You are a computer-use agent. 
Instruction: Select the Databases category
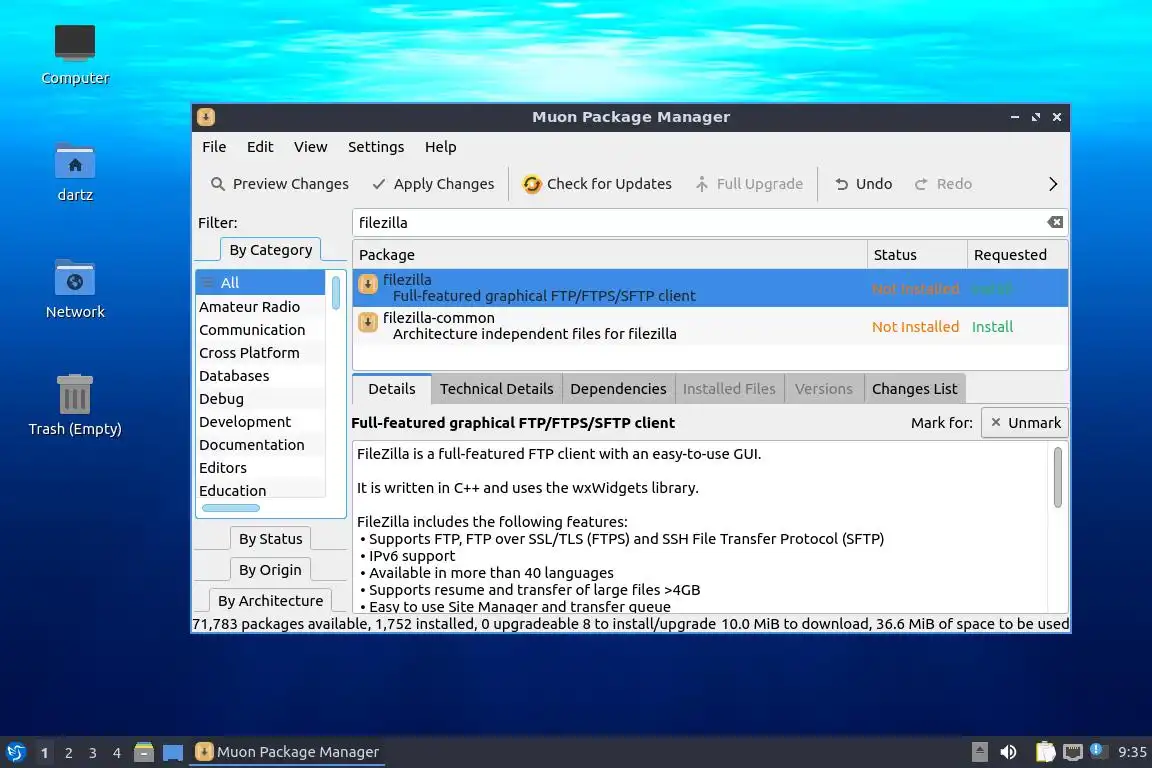coord(260,376)
